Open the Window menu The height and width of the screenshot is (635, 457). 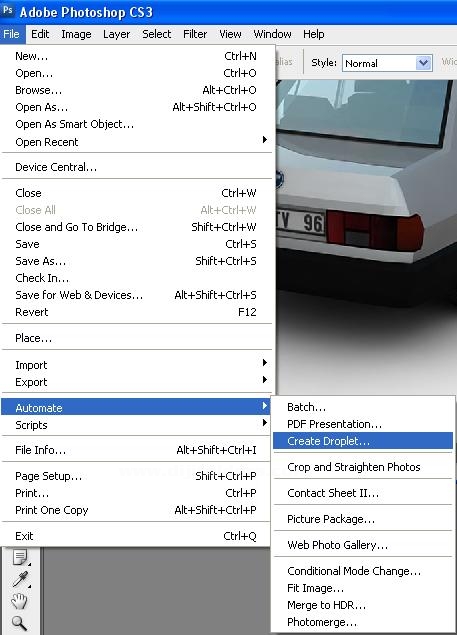(x=272, y=34)
